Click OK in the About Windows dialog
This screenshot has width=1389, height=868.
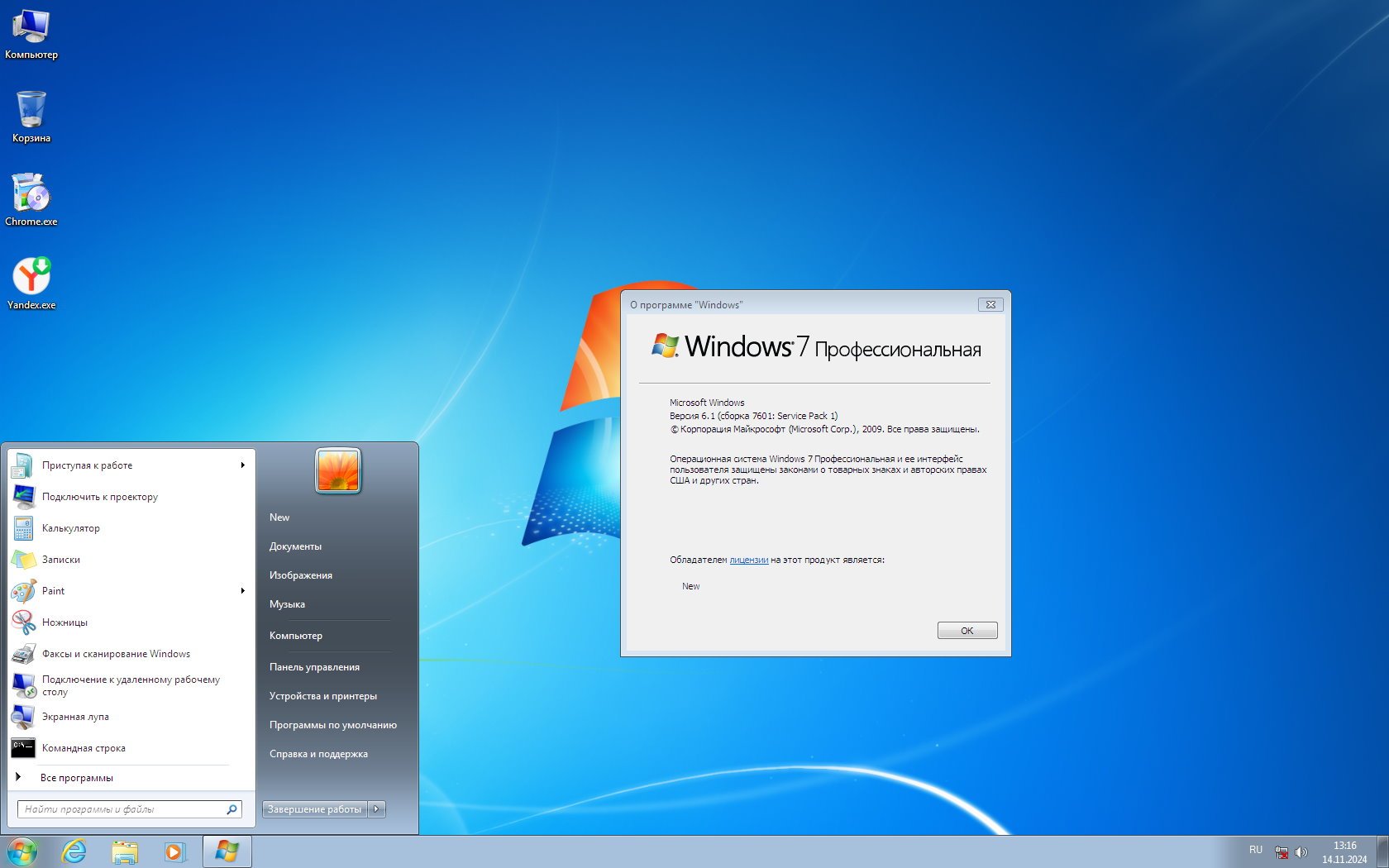pyautogui.click(x=967, y=631)
